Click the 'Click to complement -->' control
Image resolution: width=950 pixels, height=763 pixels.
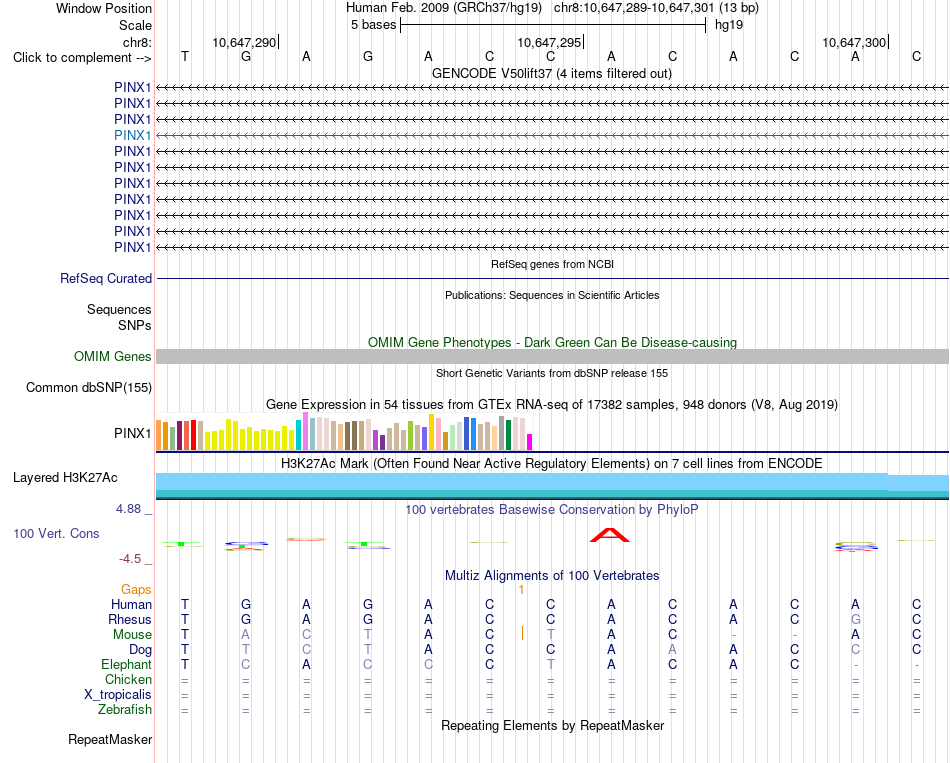tap(82, 58)
